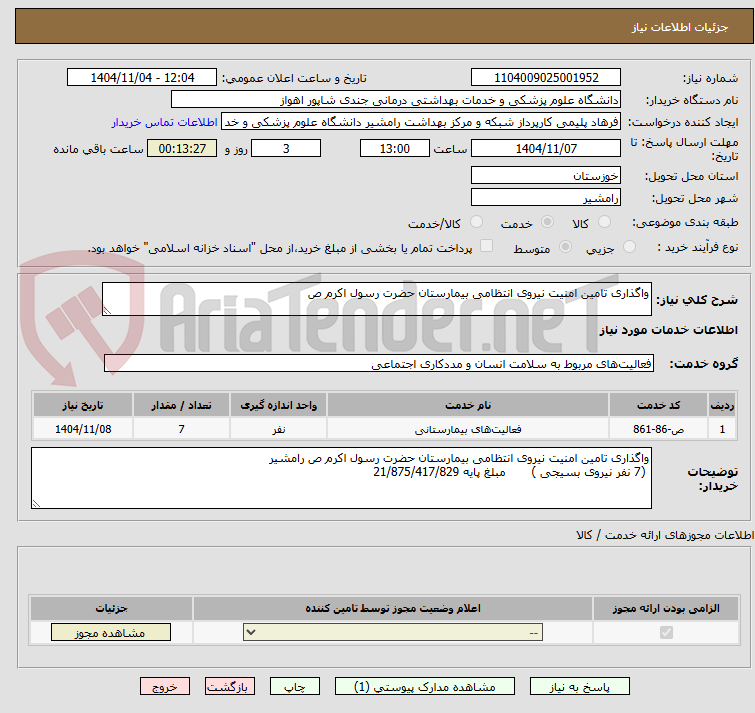Click the کد خدمت column header
Screen dimensions: 755x713
[x=658, y=405]
